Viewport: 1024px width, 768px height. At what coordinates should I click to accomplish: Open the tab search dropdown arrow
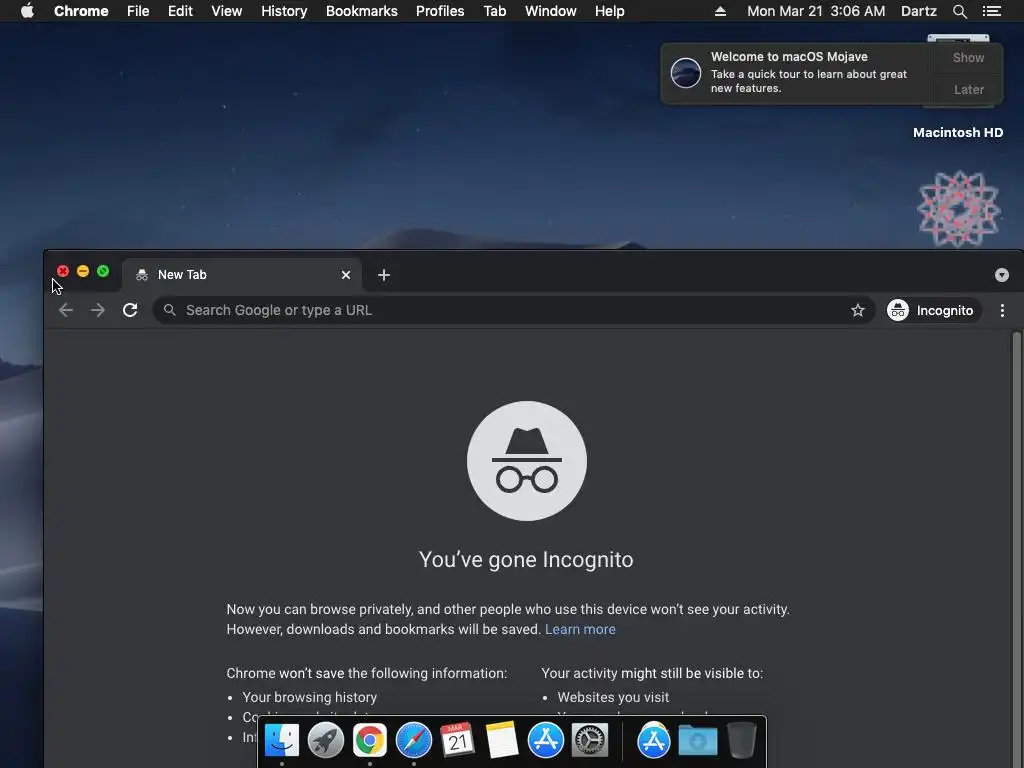1001,275
